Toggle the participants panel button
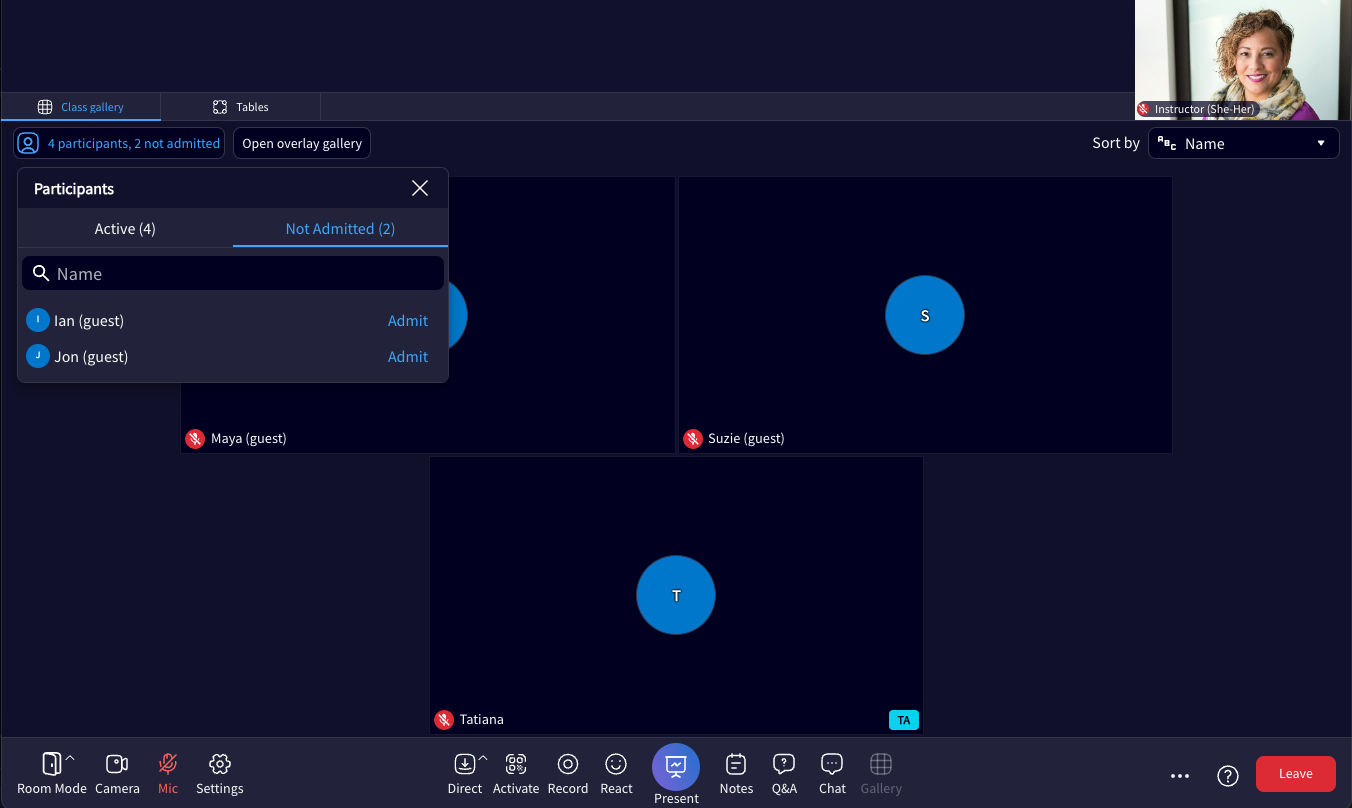1352x808 pixels. 119,143
